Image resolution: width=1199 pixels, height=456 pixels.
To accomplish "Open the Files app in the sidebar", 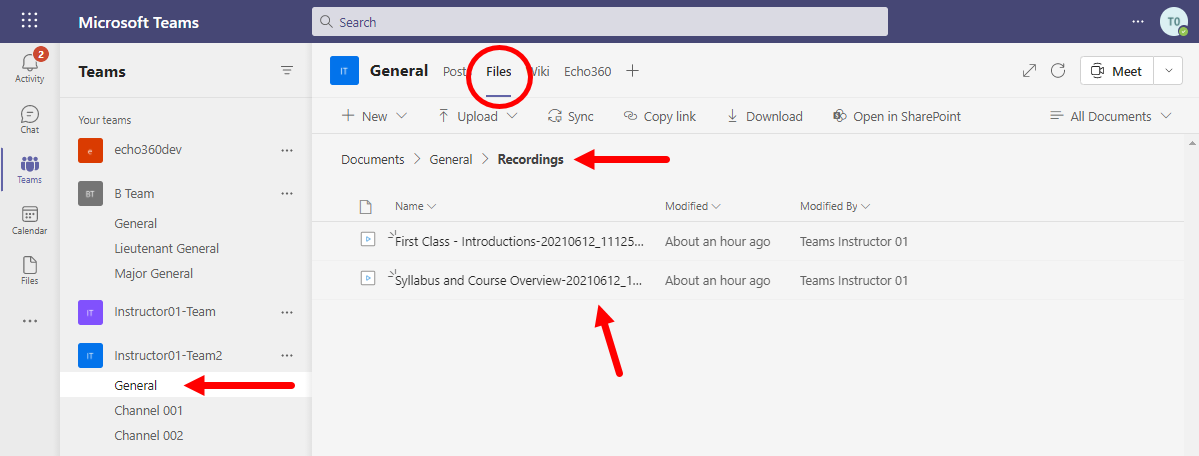I will point(30,271).
